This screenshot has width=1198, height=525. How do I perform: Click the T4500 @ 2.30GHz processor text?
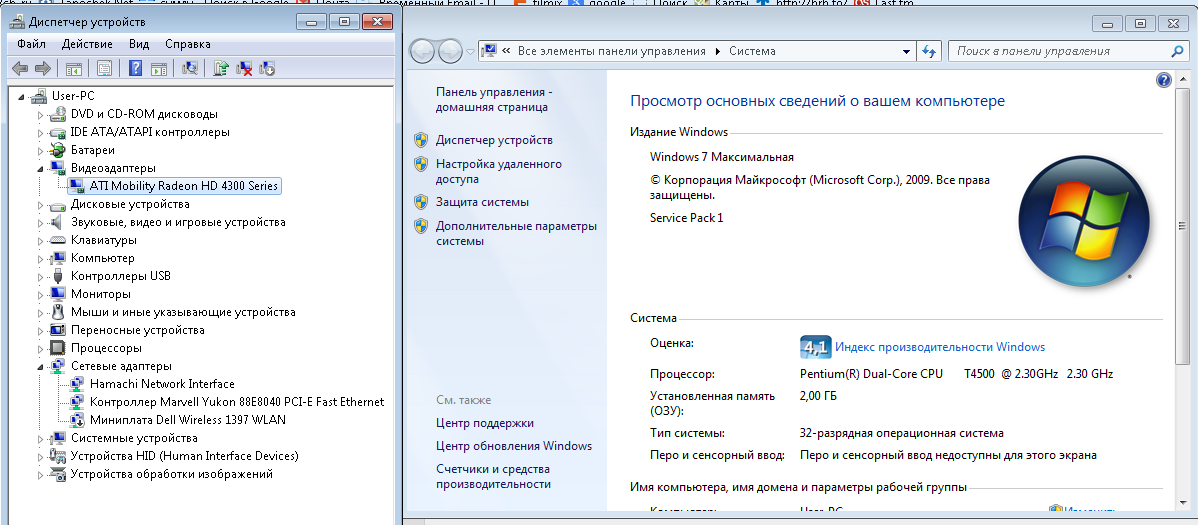[1013, 374]
